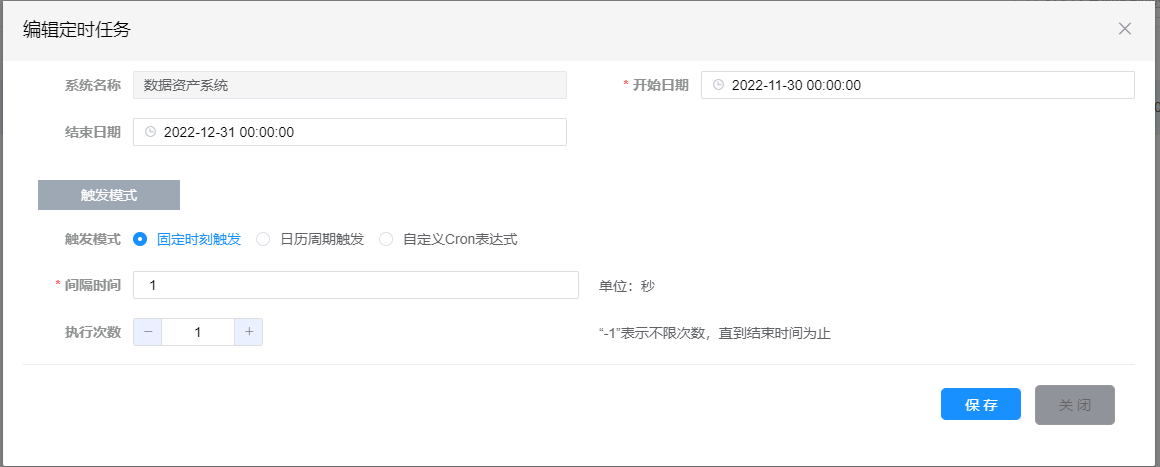Click the 系统名称 label

click(92, 85)
